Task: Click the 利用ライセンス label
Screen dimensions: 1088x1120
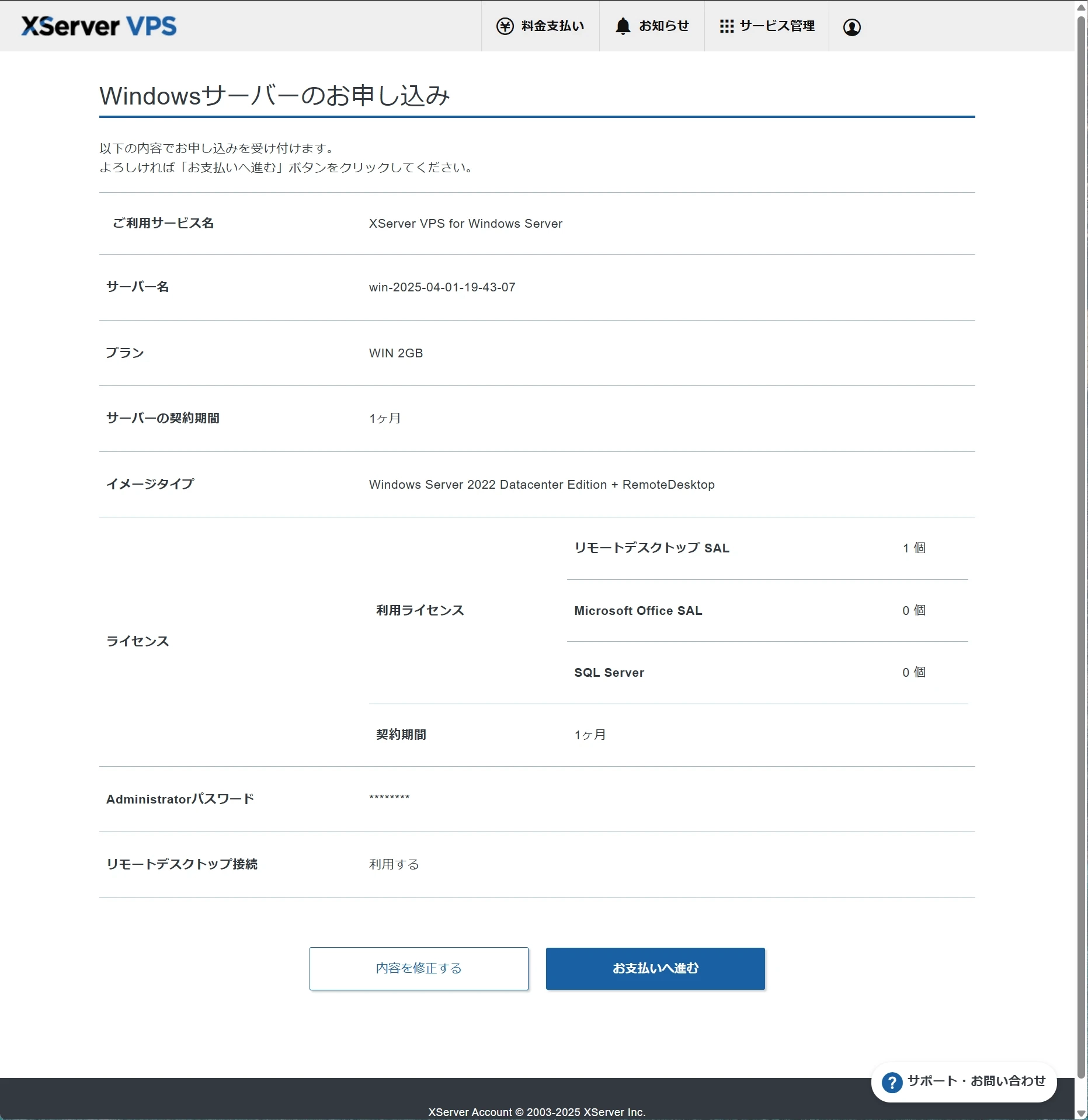Action: coord(420,610)
